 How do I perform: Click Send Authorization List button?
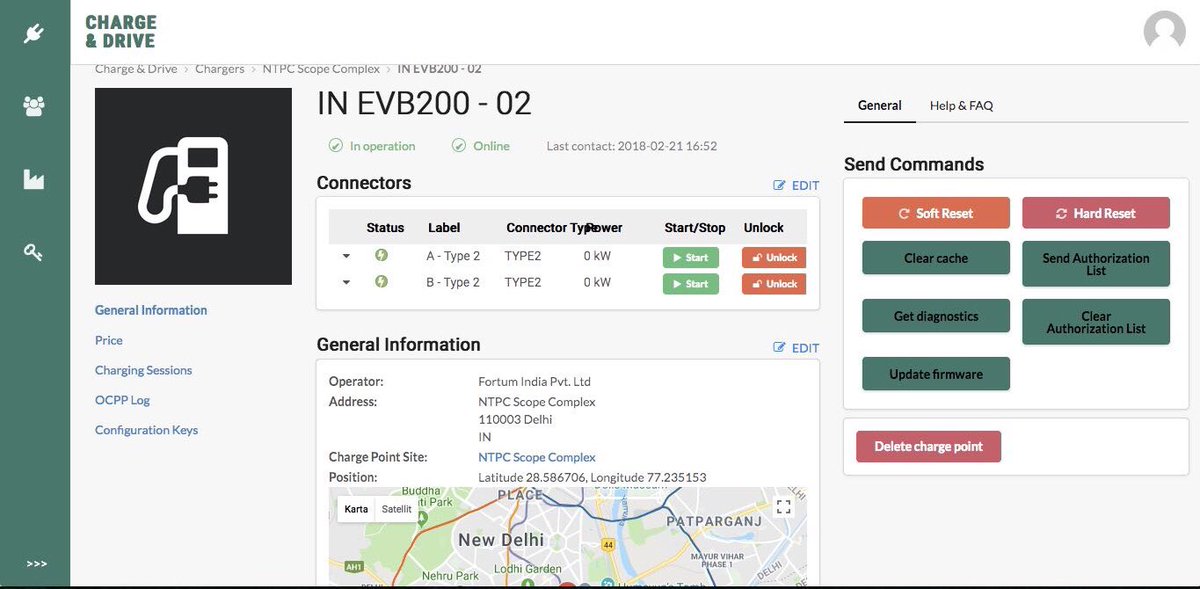tap(1096, 264)
